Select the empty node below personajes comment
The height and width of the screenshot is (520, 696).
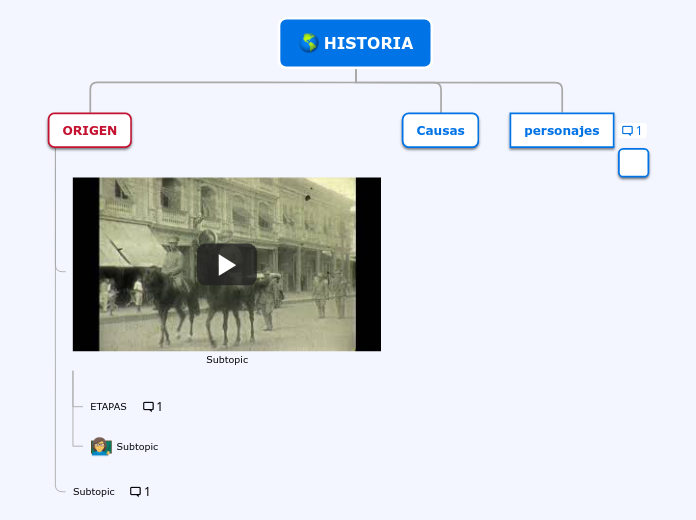(x=633, y=163)
